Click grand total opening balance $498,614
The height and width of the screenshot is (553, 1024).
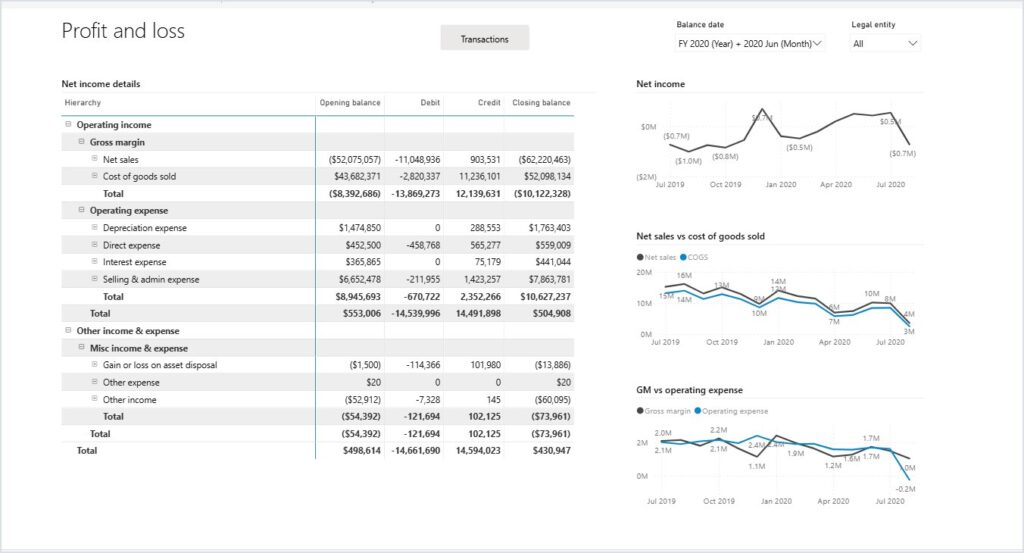click(361, 450)
